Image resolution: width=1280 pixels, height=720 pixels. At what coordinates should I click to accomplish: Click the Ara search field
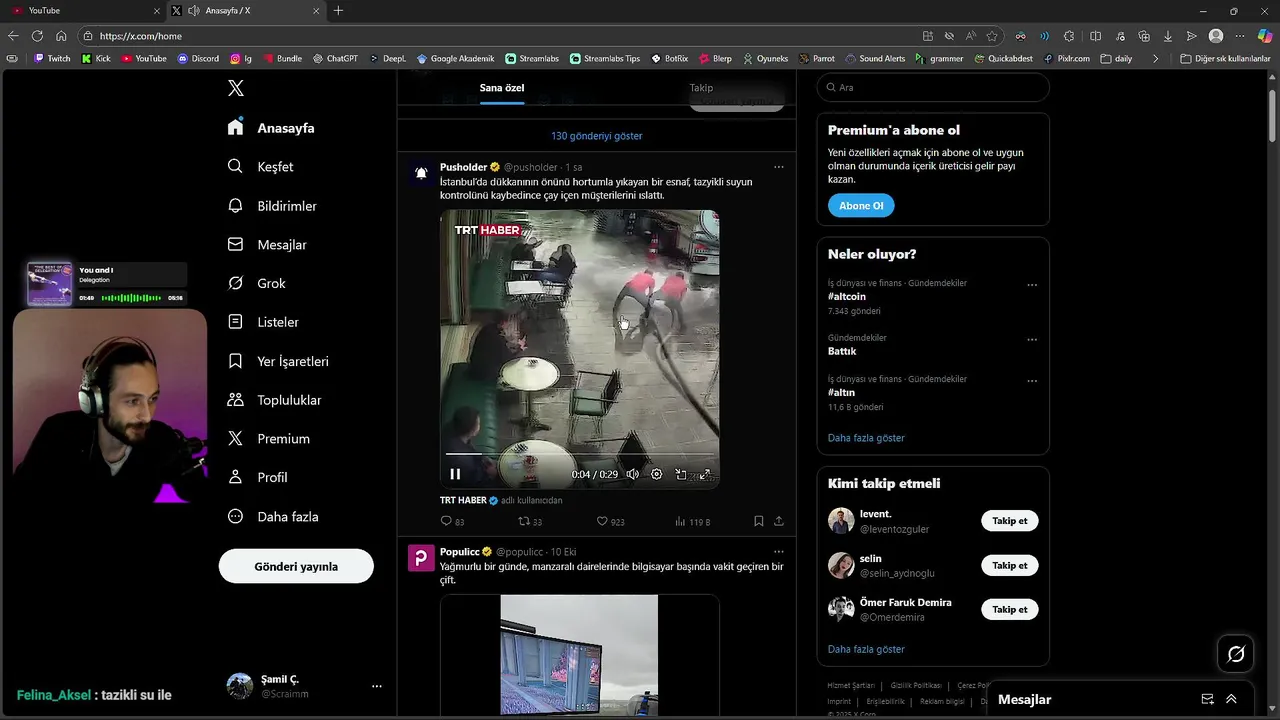(x=933, y=87)
